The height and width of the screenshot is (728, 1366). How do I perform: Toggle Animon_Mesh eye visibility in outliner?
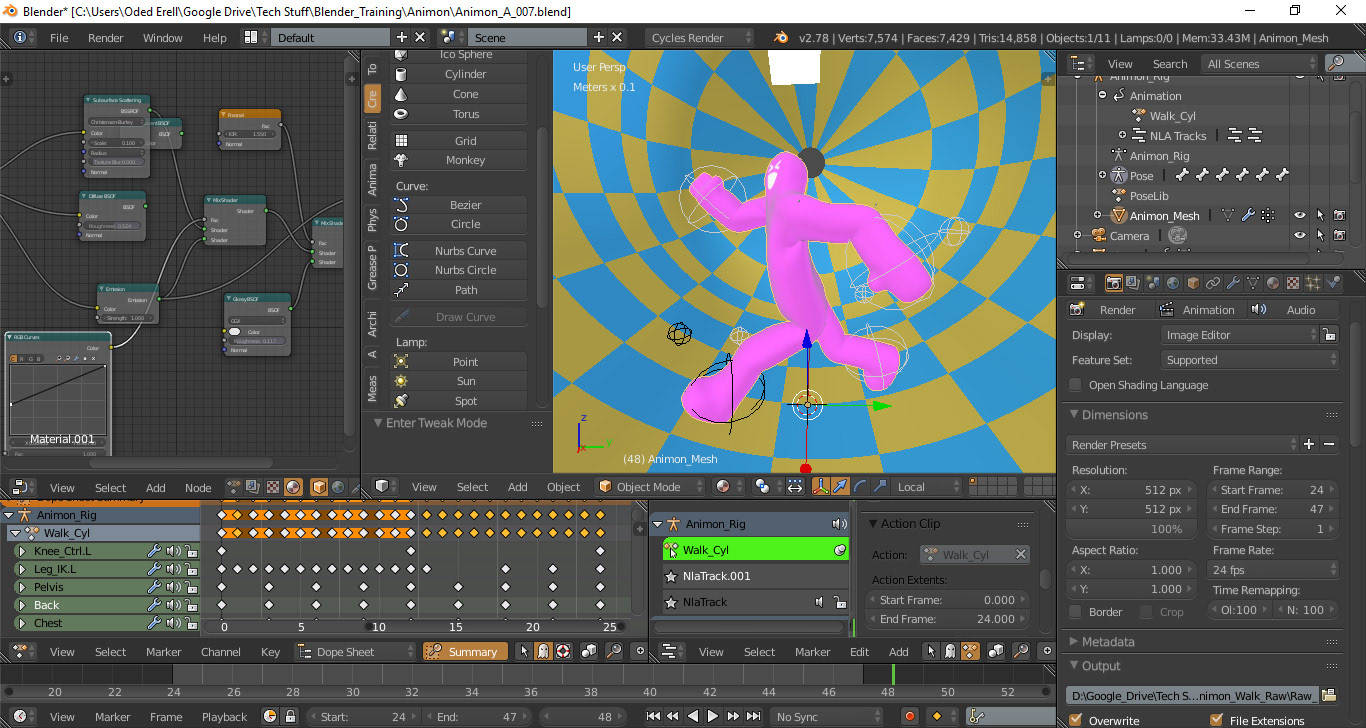[x=1299, y=215]
